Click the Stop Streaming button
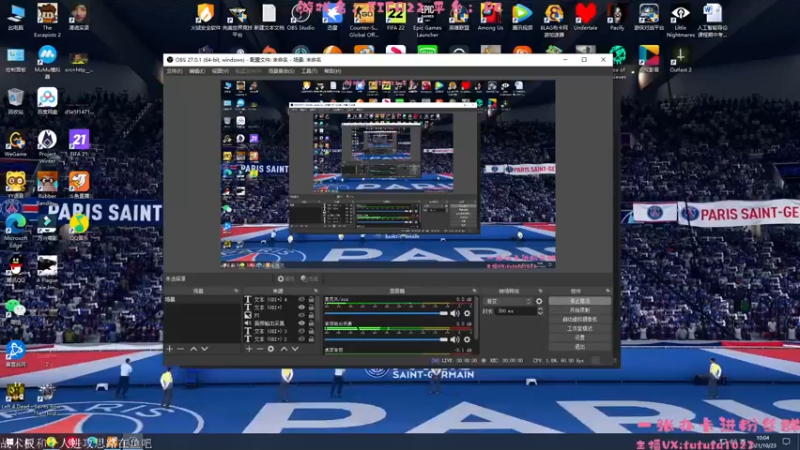Image resolution: width=800 pixels, height=450 pixels. [580, 301]
